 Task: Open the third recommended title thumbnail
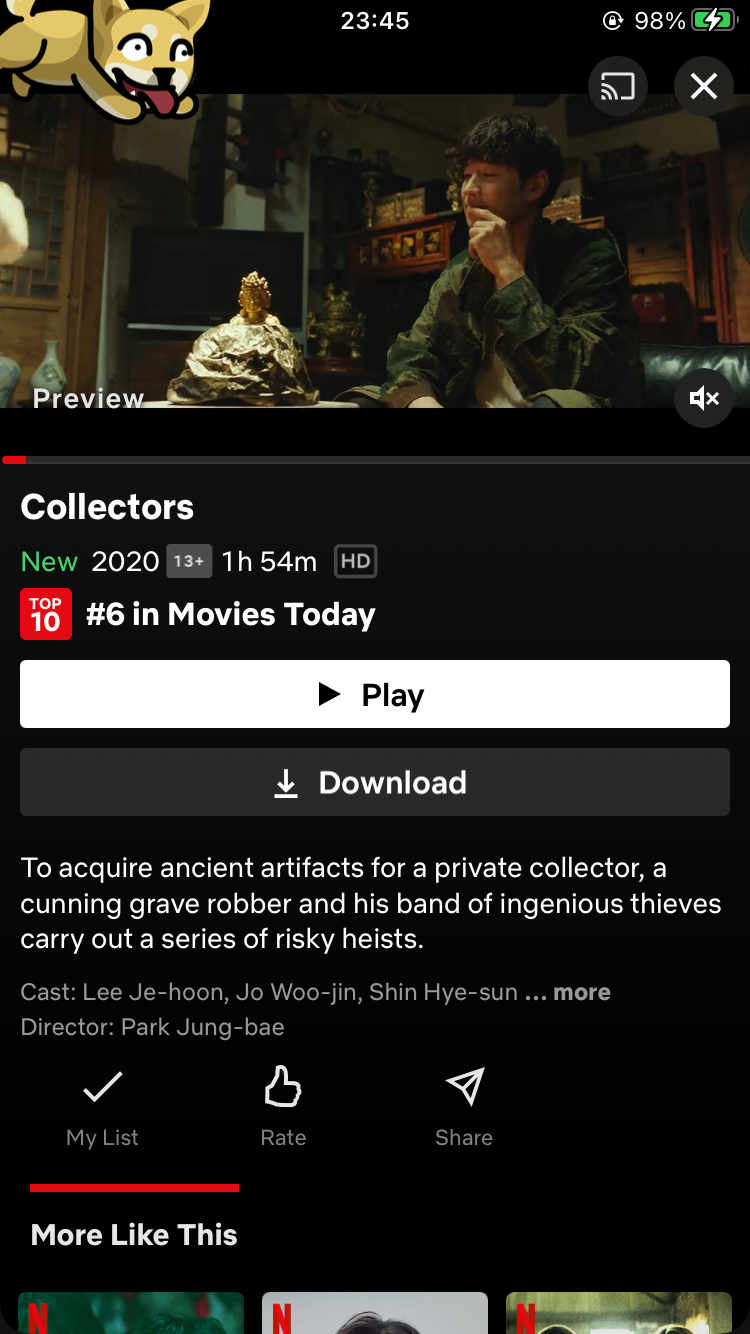619,1313
